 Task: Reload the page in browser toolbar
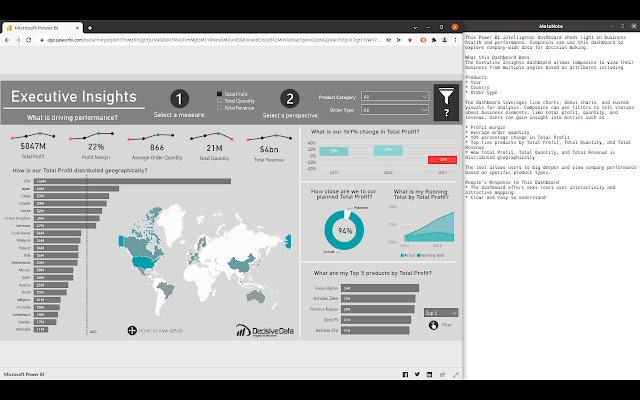pyautogui.click(x=29, y=40)
